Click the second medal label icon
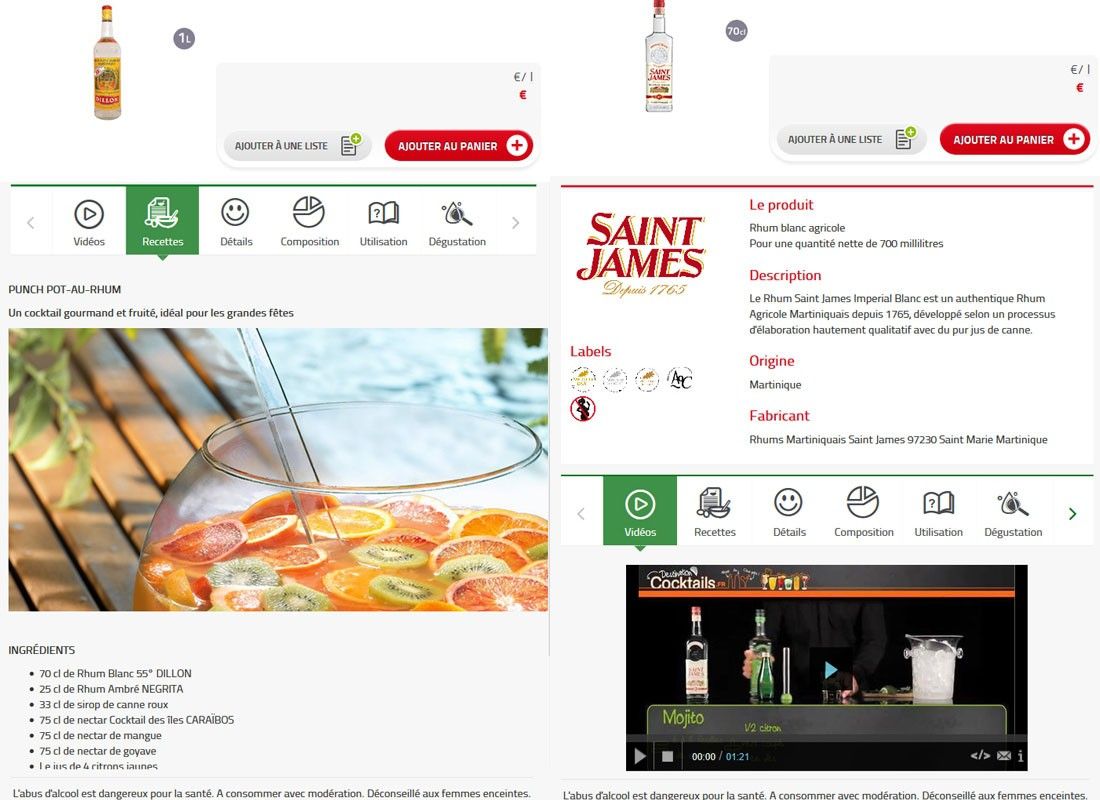 [x=615, y=380]
